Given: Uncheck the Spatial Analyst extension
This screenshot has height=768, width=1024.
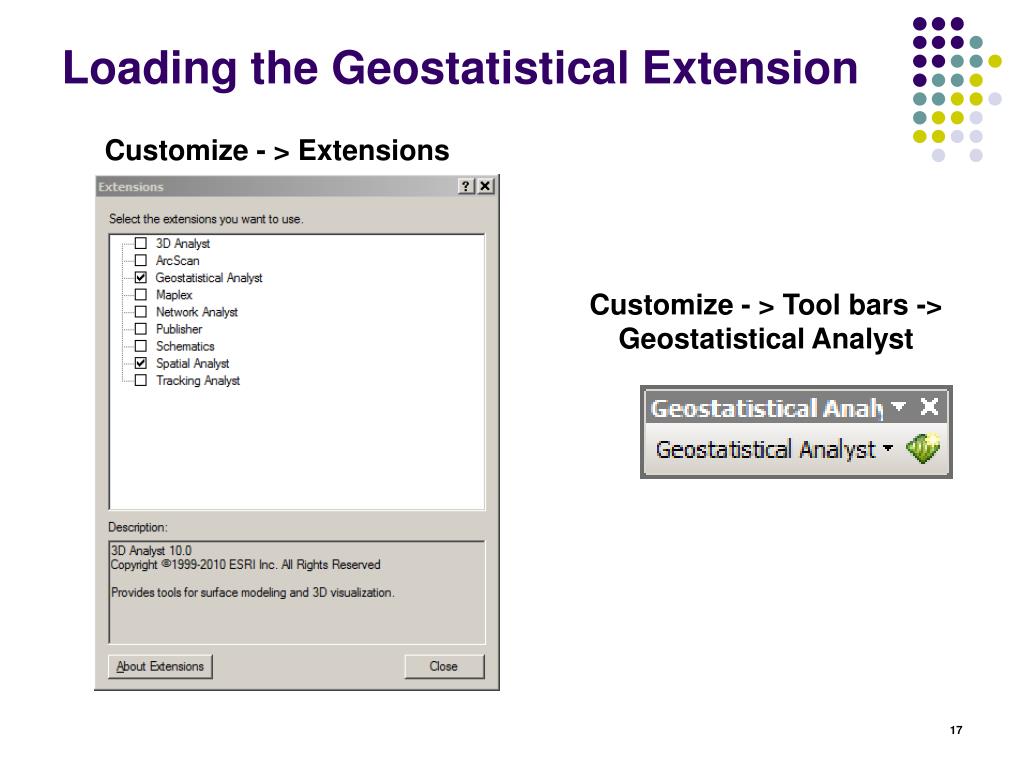Looking at the screenshot, I should tap(140, 363).
